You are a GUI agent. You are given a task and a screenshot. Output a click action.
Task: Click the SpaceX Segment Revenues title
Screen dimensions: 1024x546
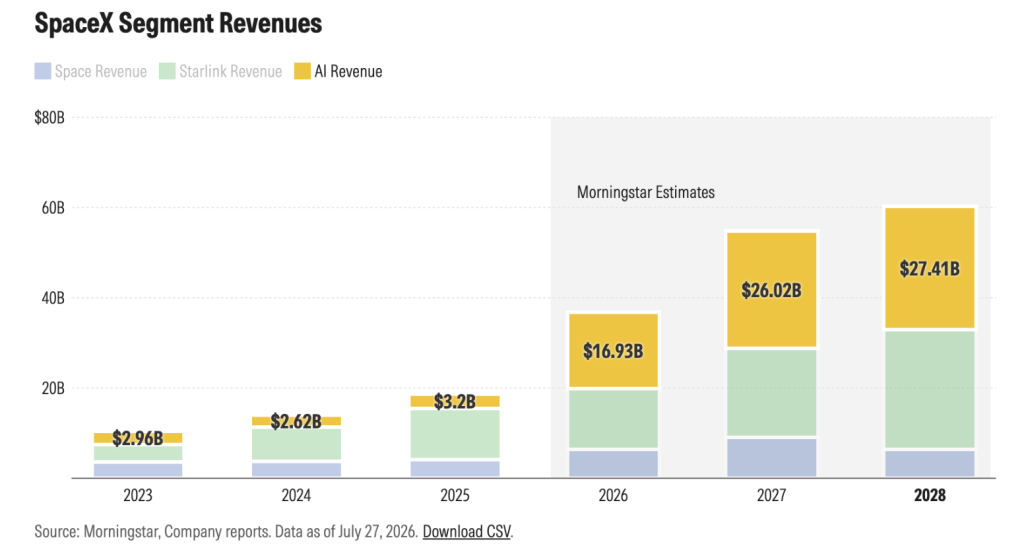pos(178,24)
